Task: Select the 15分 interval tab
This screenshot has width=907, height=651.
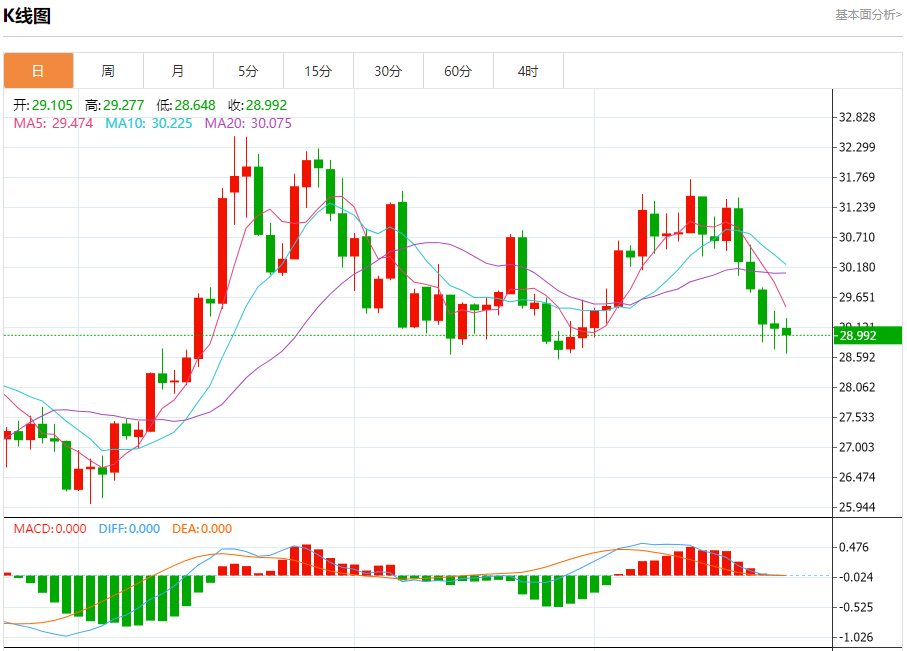Action: [x=318, y=71]
